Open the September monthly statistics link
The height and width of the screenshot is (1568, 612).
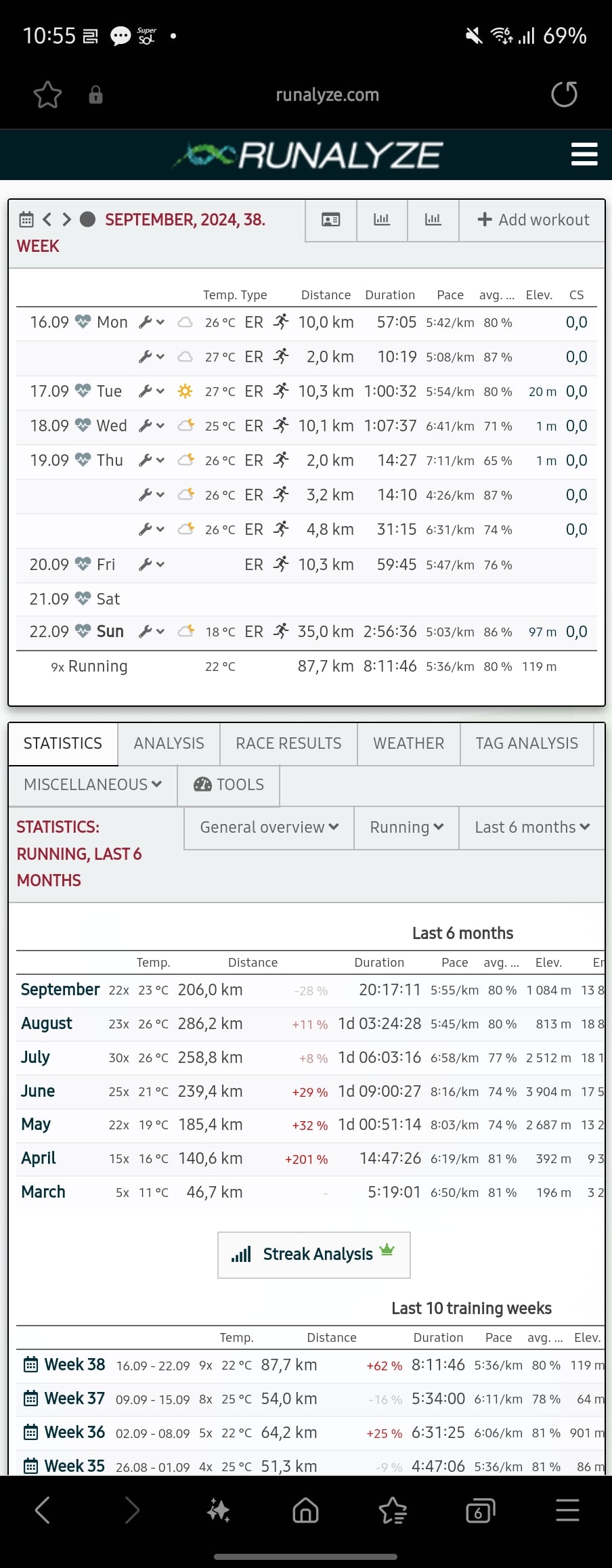click(x=60, y=990)
